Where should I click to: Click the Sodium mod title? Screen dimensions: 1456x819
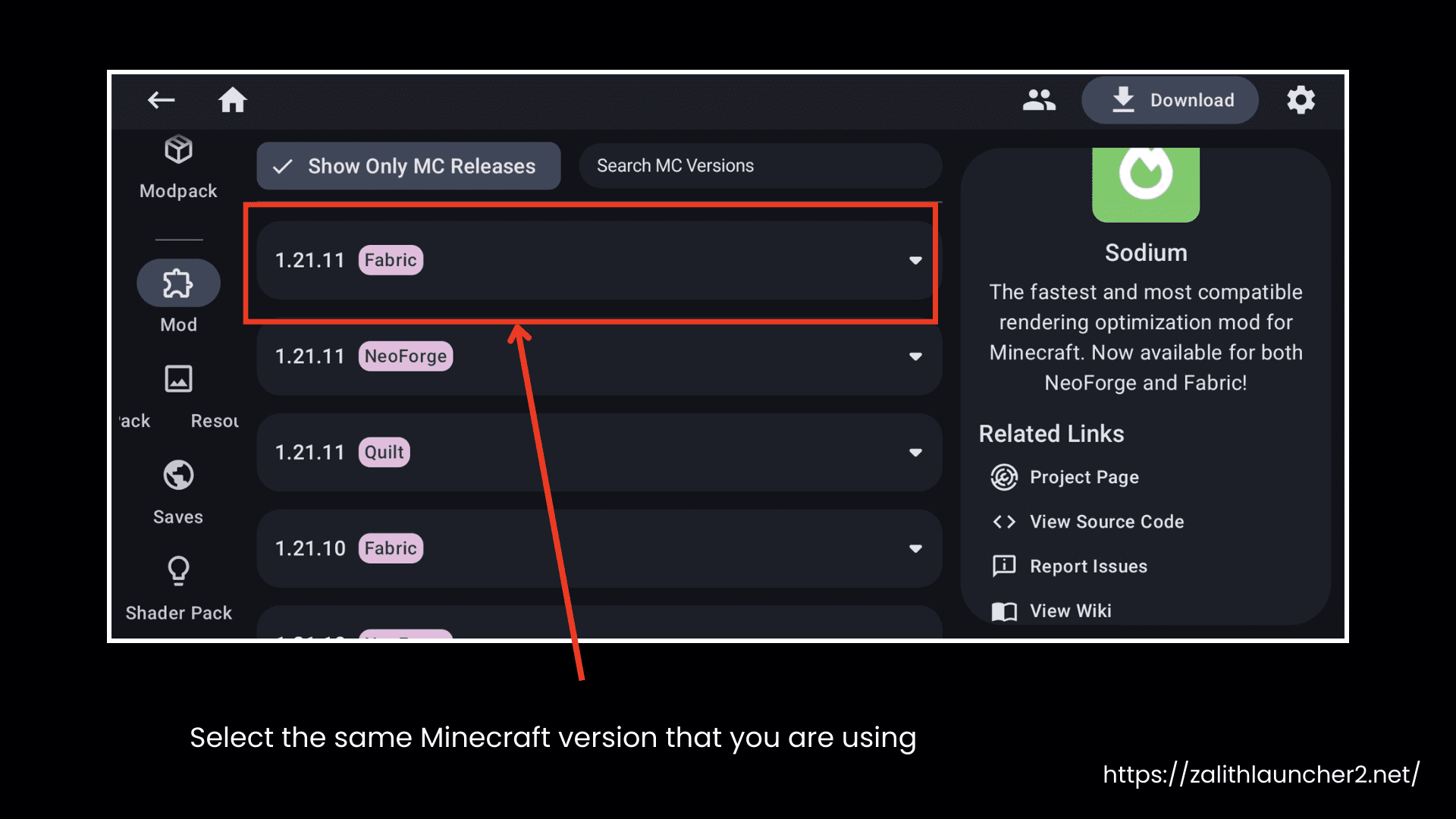[x=1146, y=253]
